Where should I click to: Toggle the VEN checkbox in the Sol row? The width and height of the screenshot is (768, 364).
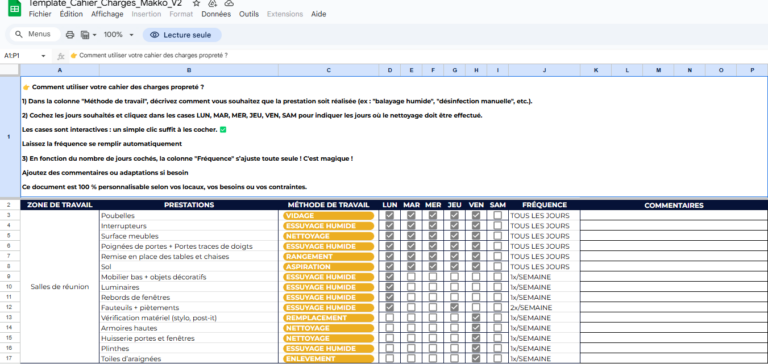coord(476,267)
